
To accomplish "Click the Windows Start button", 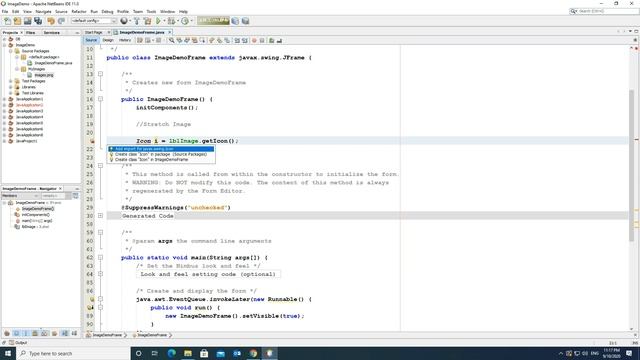I will coord(8,353).
